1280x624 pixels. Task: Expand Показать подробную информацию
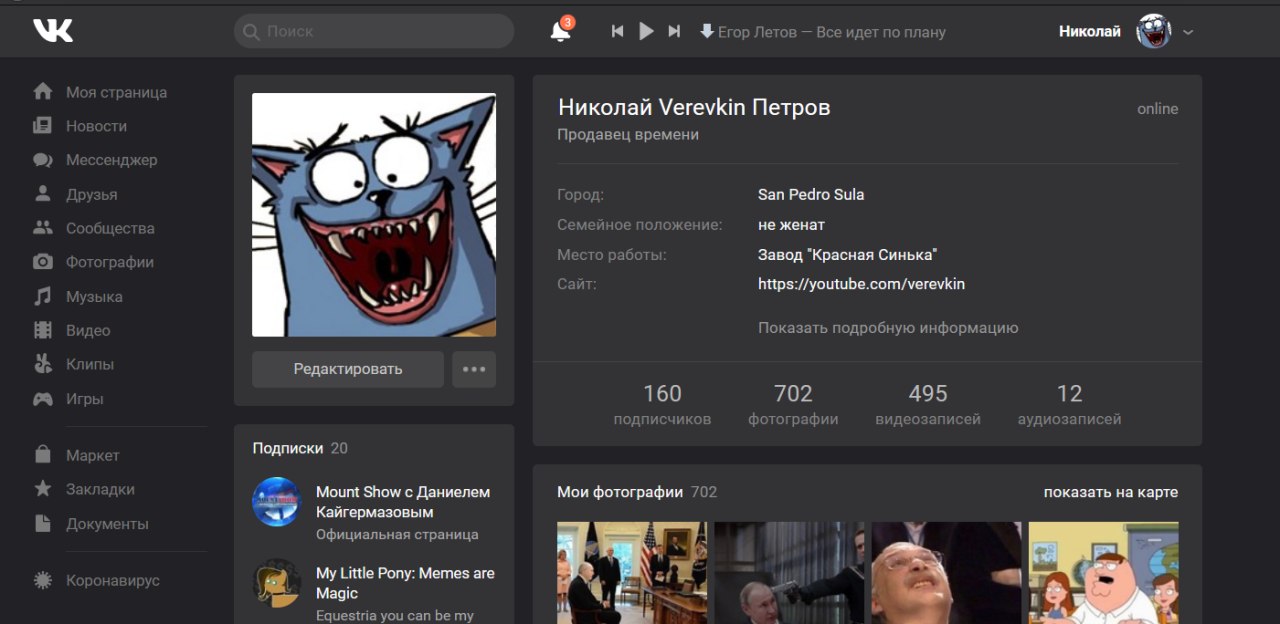888,327
